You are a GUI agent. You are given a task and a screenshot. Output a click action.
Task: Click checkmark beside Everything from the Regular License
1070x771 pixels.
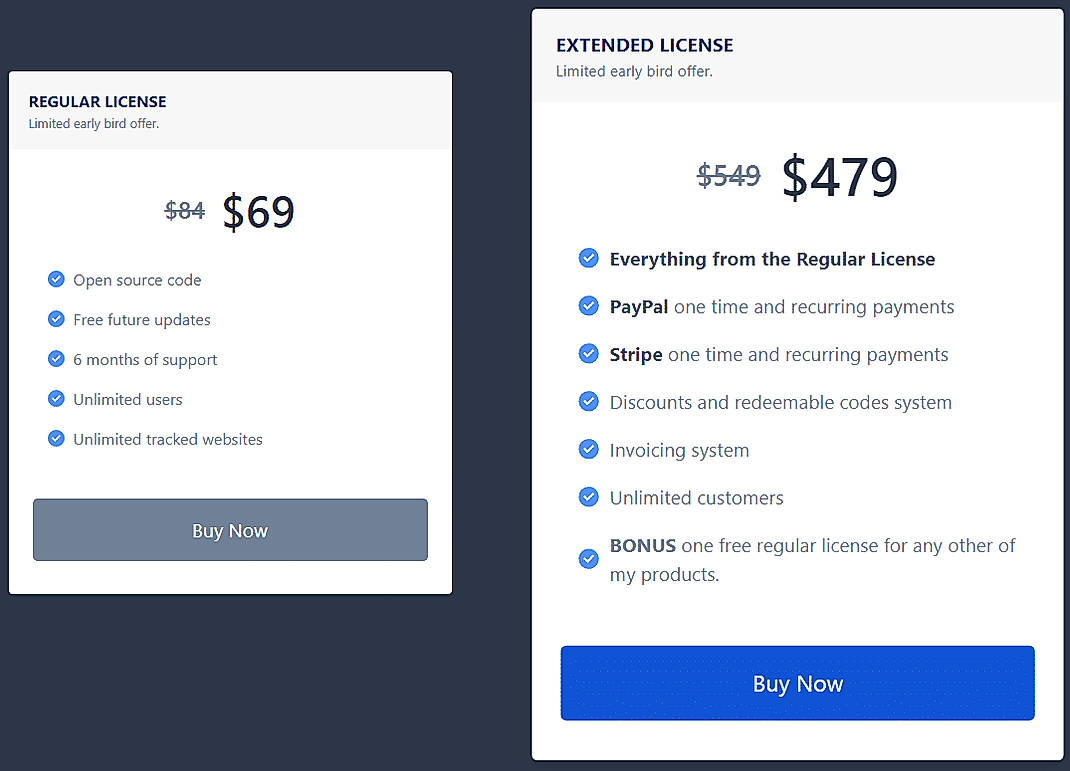click(589, 258)
